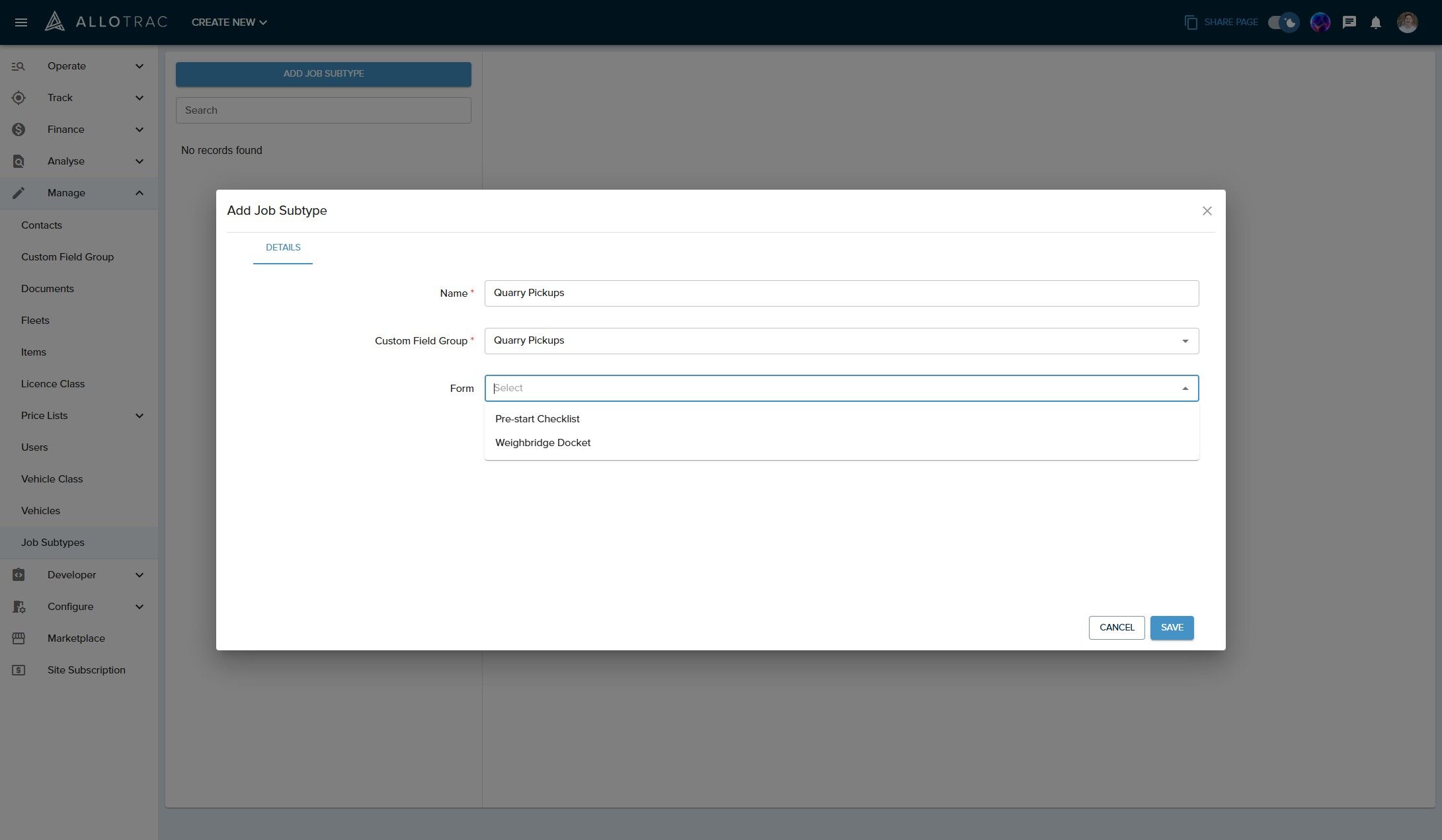Expand the Custom Field Group dropdown
1442x840 pixels.
1185,341
